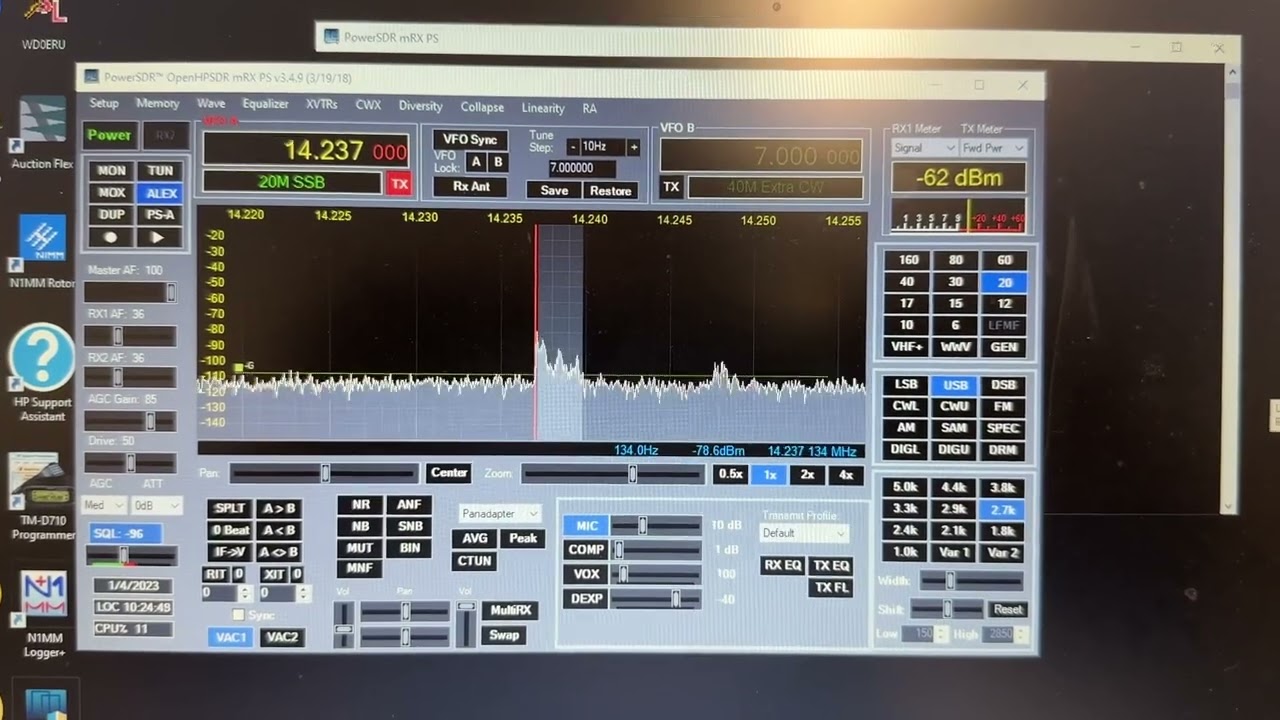Open Panadapter display mode dropdown
This screenshot has height=720, width=1280.
click(x=500, y=513)
